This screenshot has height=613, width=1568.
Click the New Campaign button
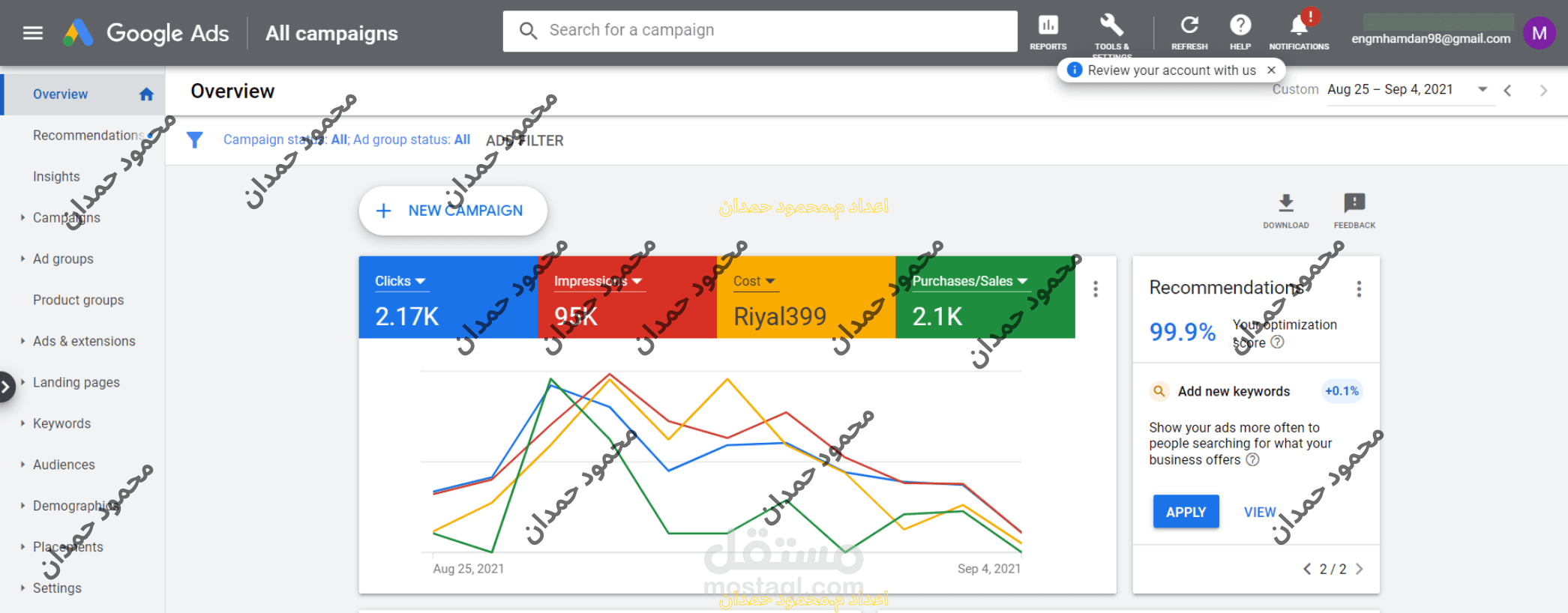click(x=452, y=211)
